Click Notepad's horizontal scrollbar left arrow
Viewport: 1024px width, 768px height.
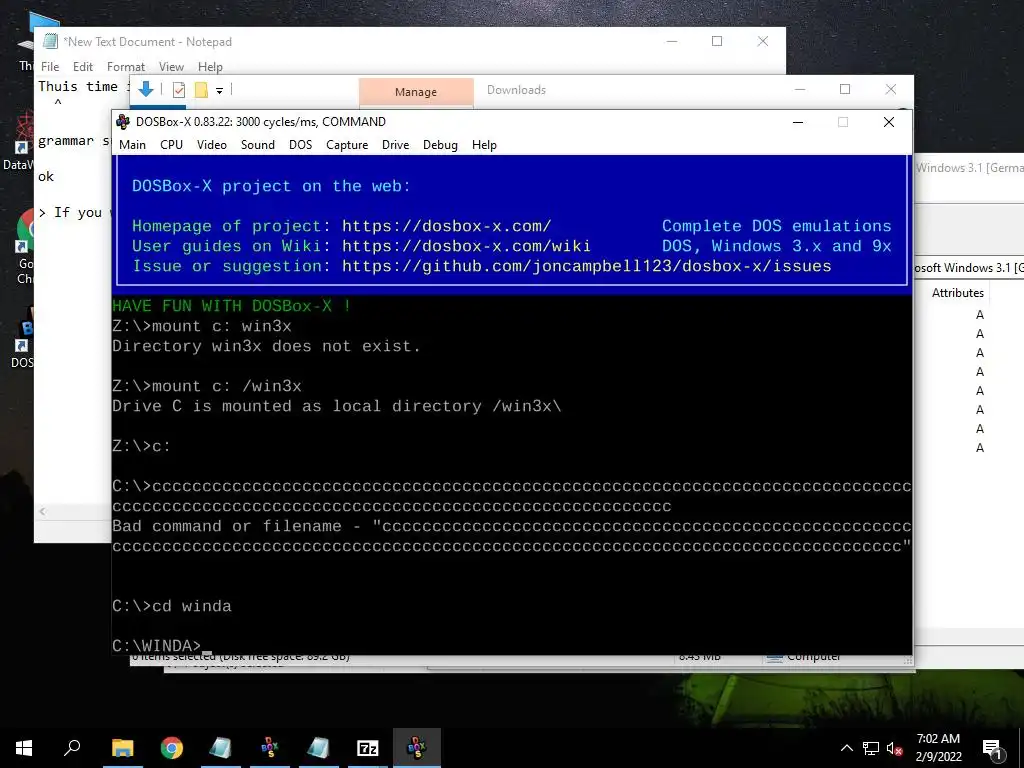pos(42,511)
